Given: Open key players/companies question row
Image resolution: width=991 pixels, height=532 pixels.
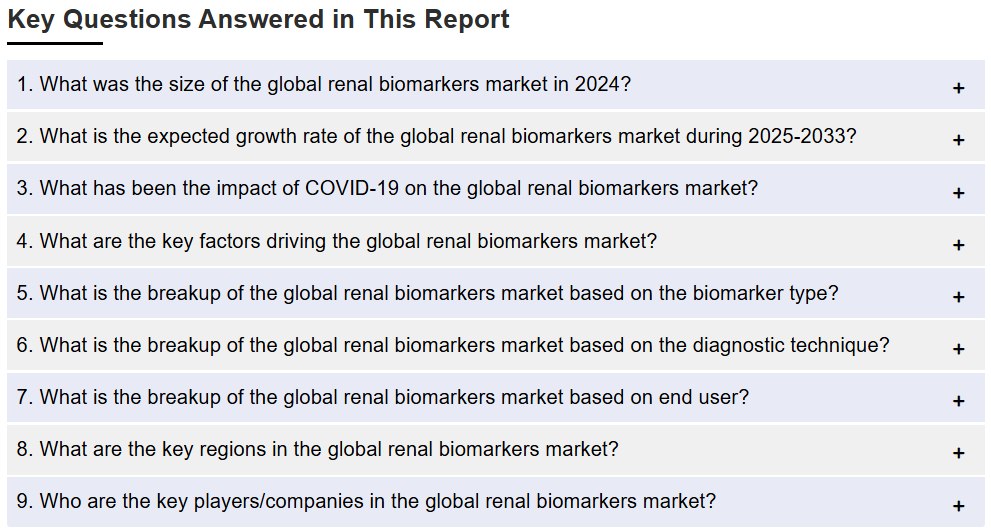Looking at the screenshot, I should point(496,502).
